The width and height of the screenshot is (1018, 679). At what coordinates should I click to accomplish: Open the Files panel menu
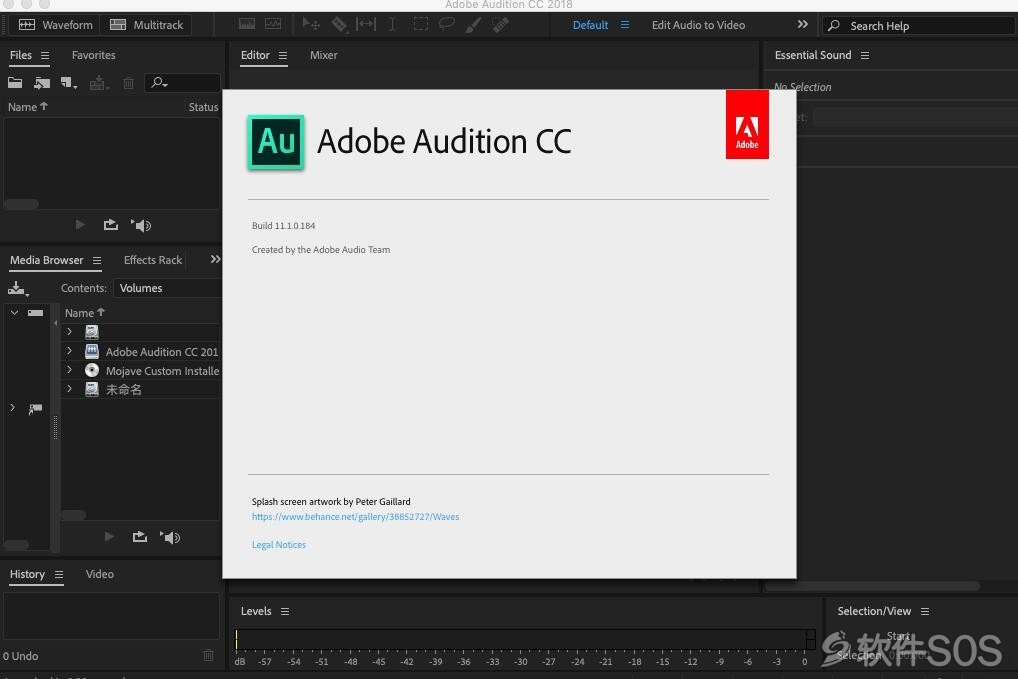pos(45,55)
